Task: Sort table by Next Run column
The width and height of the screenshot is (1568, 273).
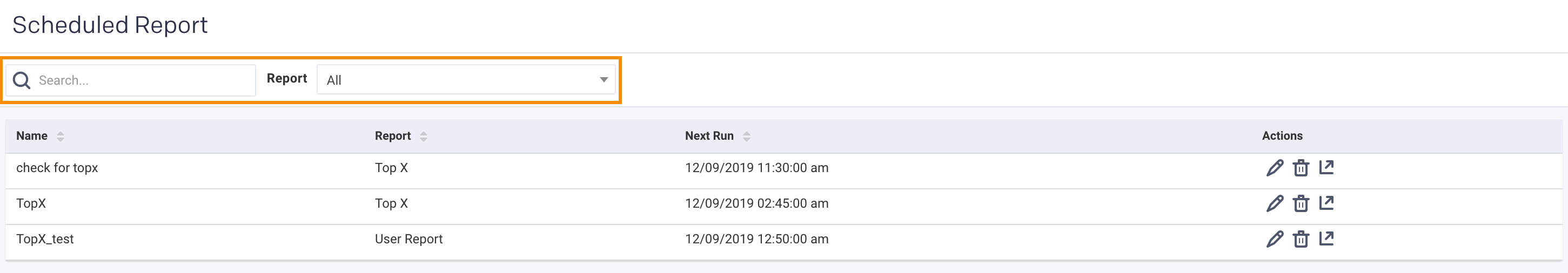Action: pyautogui.click(x=746, y=136)
